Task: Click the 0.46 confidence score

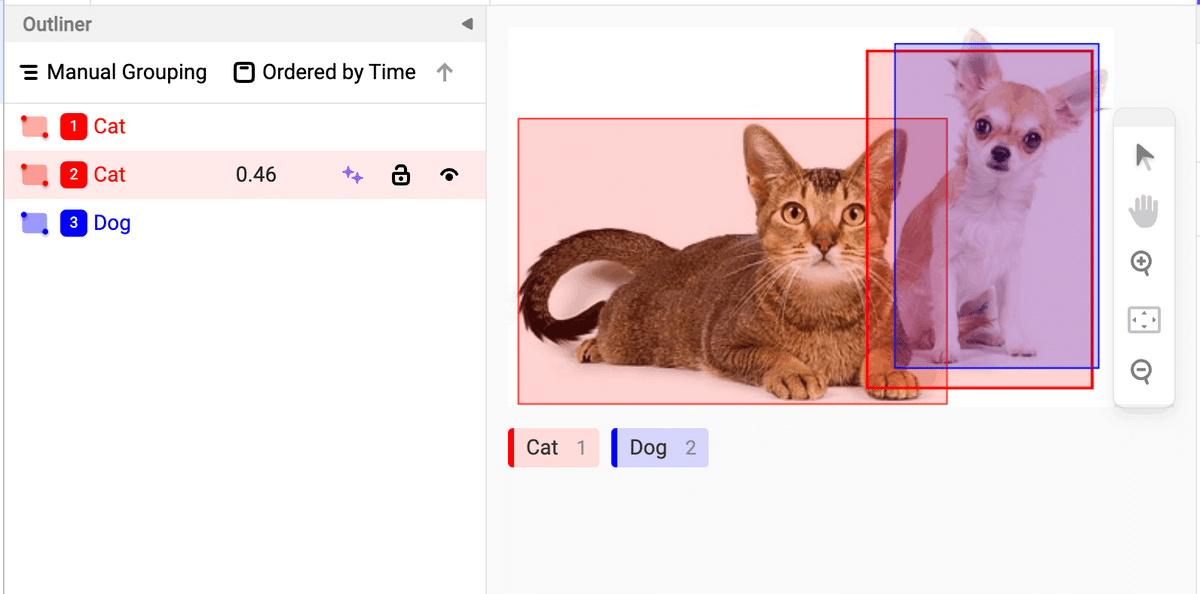Action: [x=256, y=175]
